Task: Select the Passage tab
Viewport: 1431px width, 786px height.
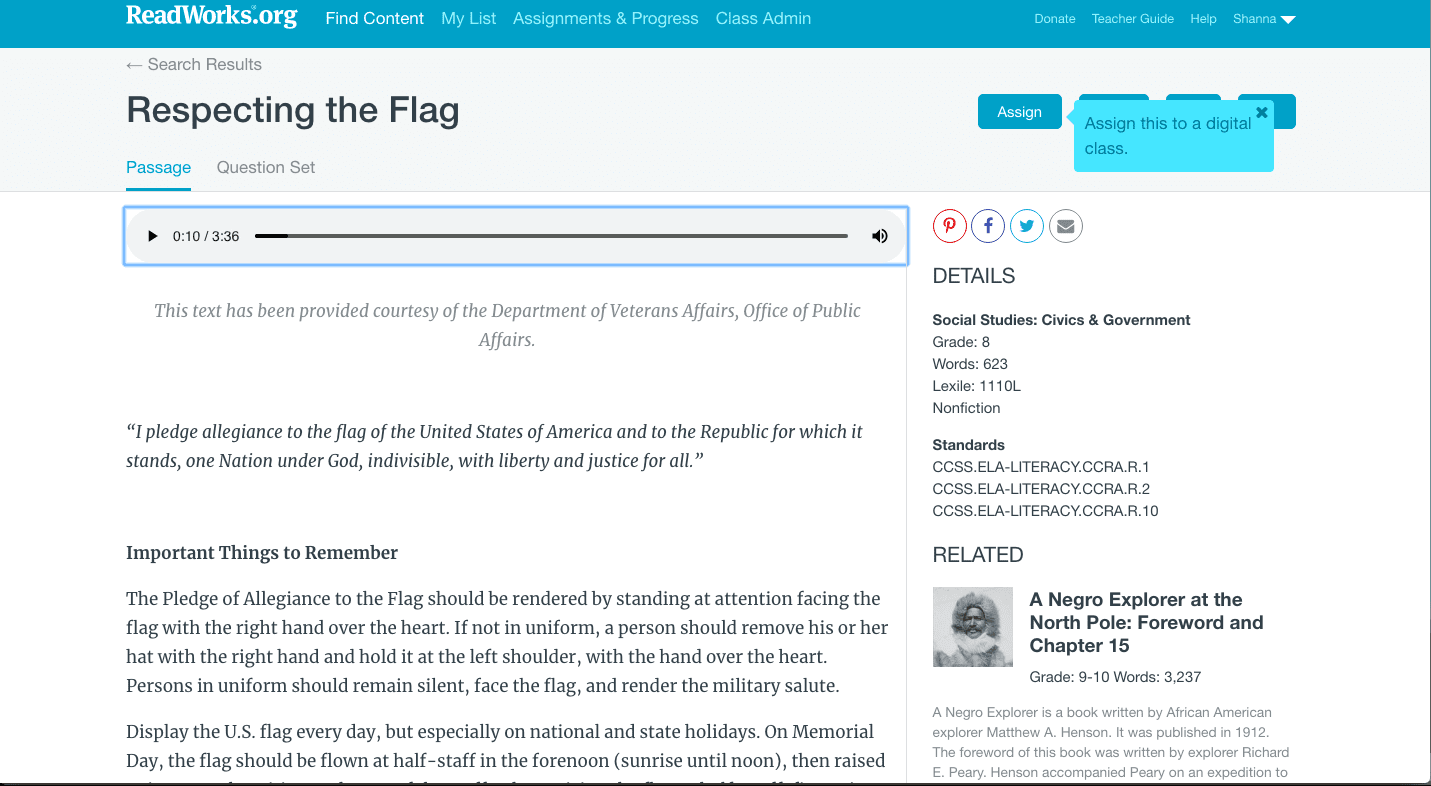Action: tap(158, 167)
